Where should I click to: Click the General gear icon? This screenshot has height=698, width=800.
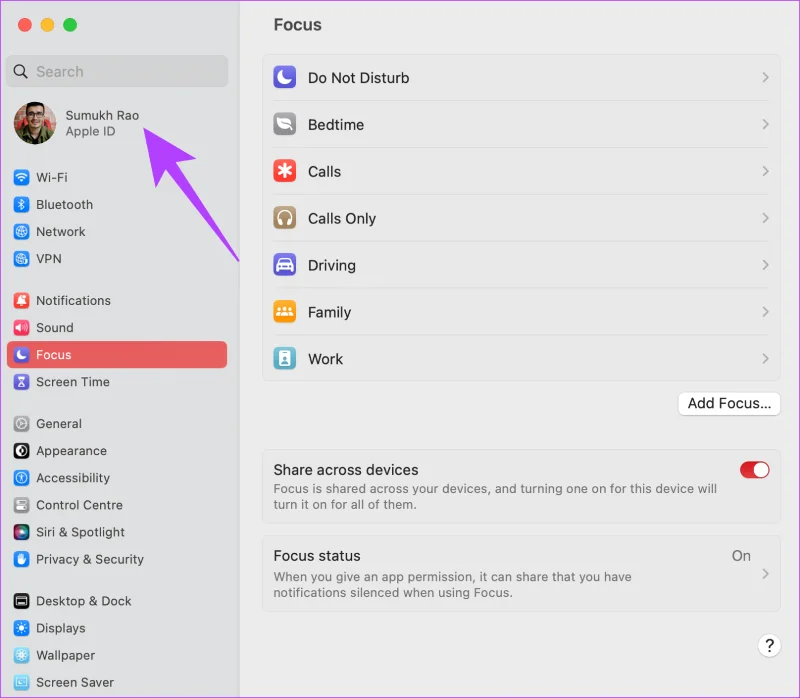pos(21,423)
